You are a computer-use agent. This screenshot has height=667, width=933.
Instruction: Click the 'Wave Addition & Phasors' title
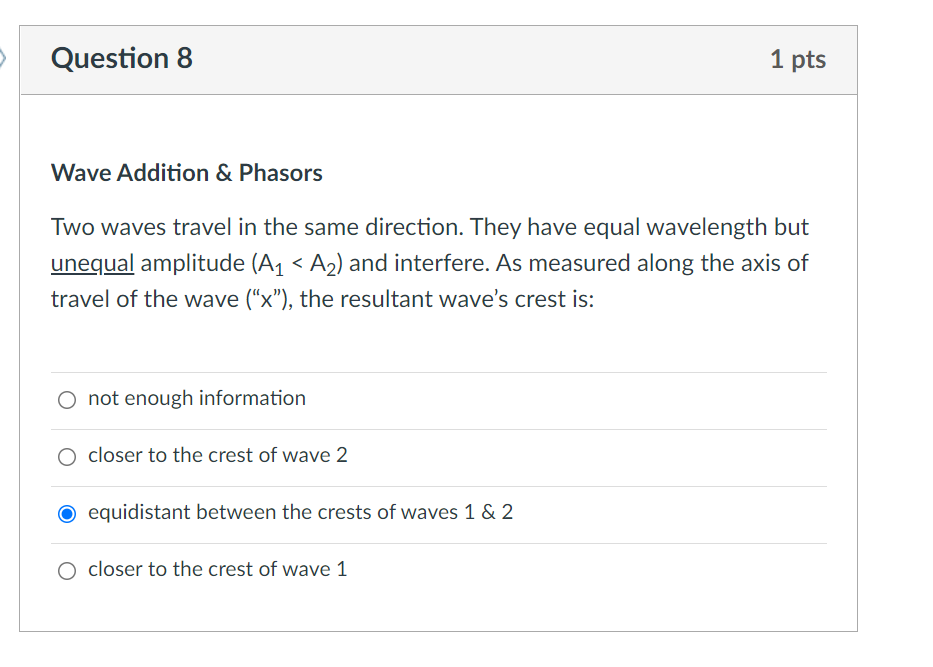point(186,173)
